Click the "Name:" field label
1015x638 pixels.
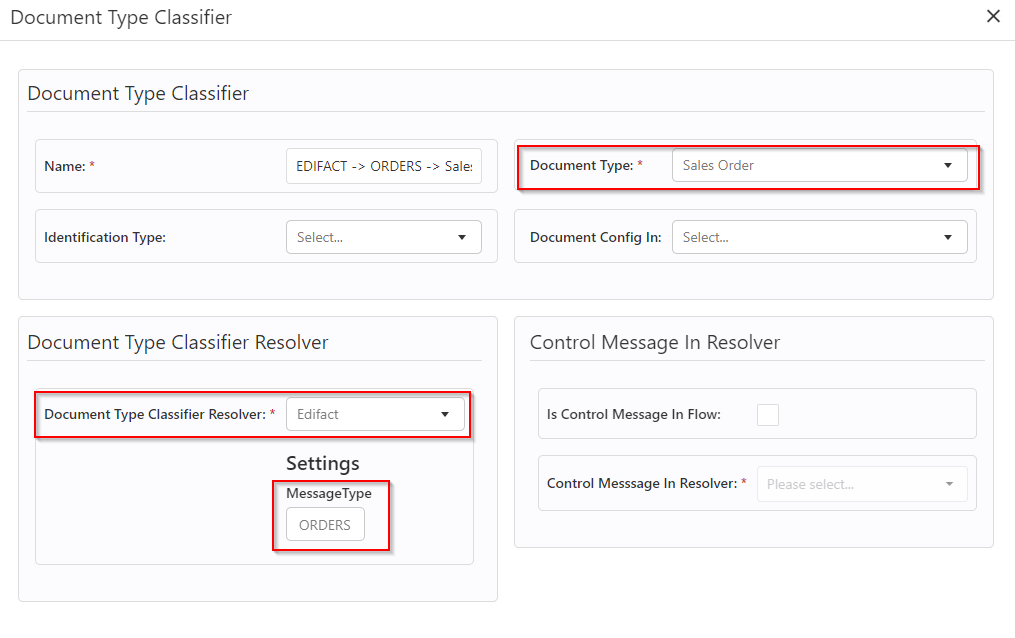click(65, 166)
